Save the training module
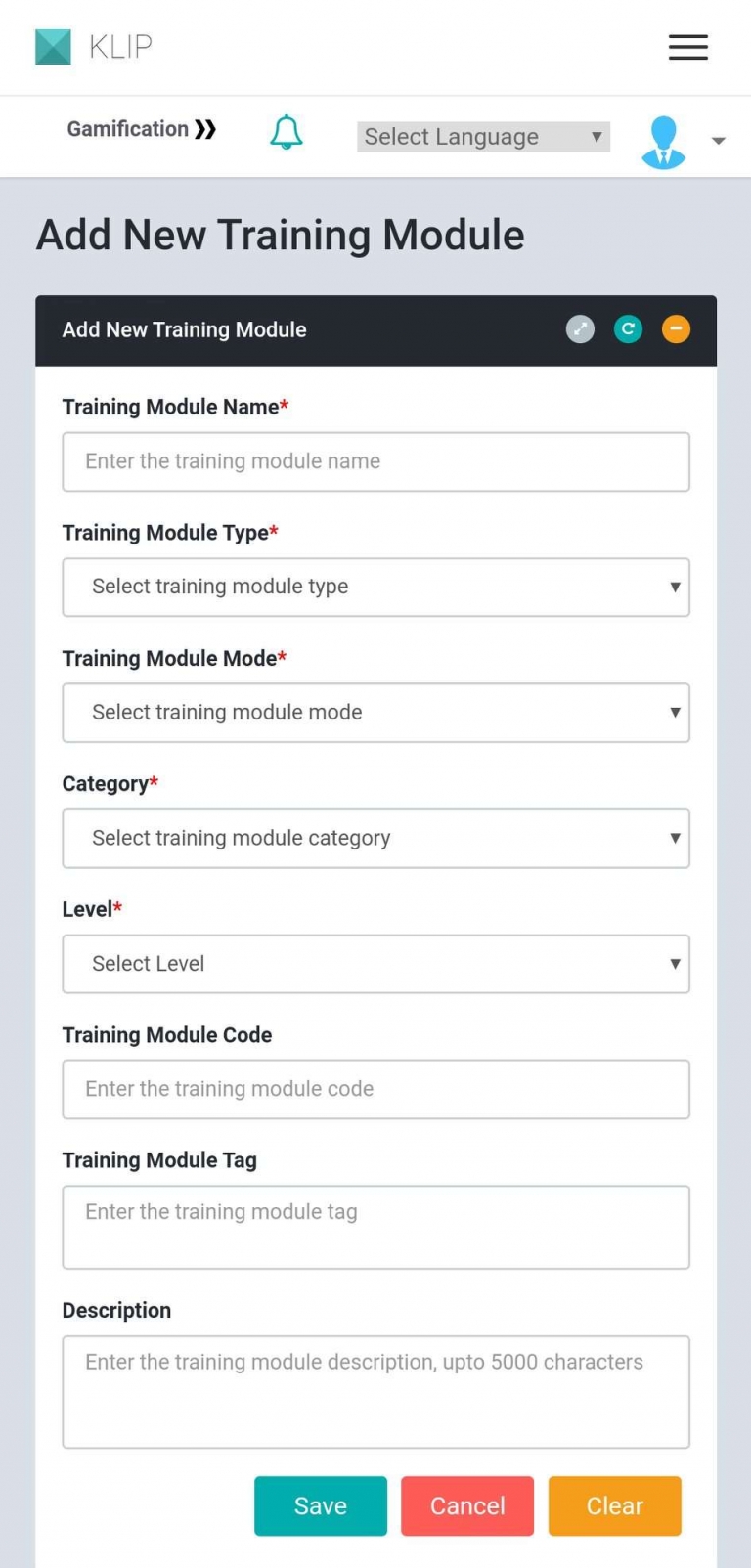751x1568 pixels. click(321, 1505)
